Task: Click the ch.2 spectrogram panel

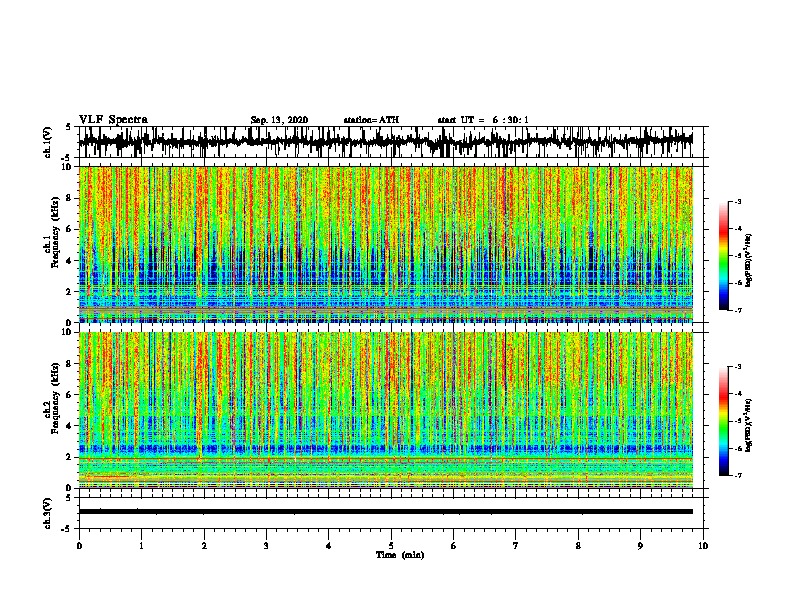Action: [385, 410]
